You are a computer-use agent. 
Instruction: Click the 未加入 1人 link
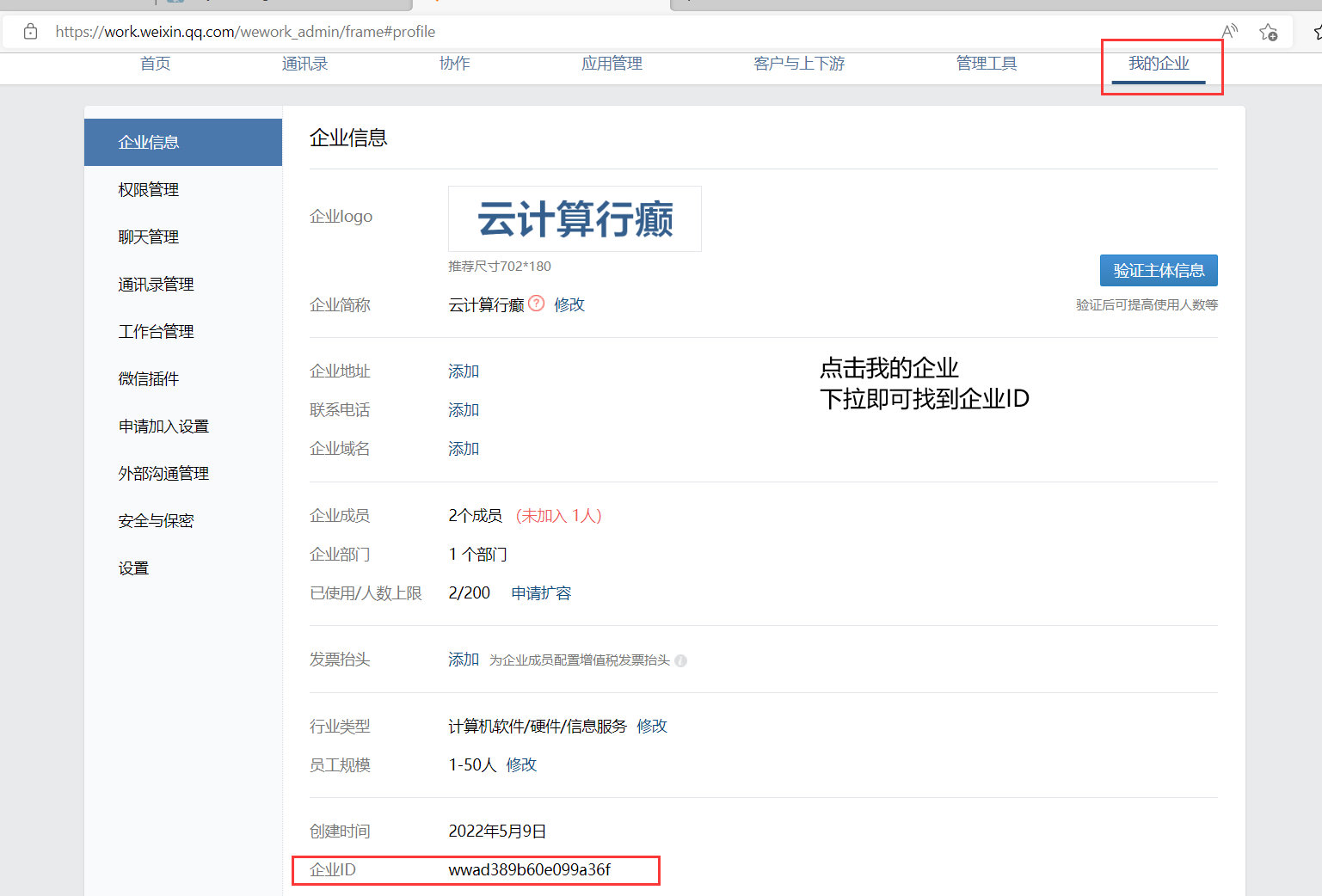559,516
